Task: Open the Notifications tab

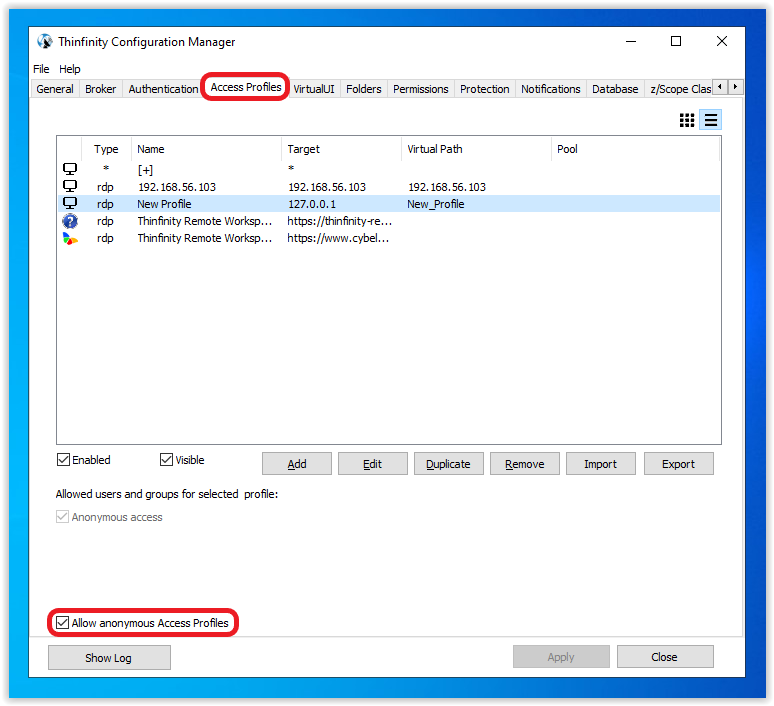Action: click(551, 89)
